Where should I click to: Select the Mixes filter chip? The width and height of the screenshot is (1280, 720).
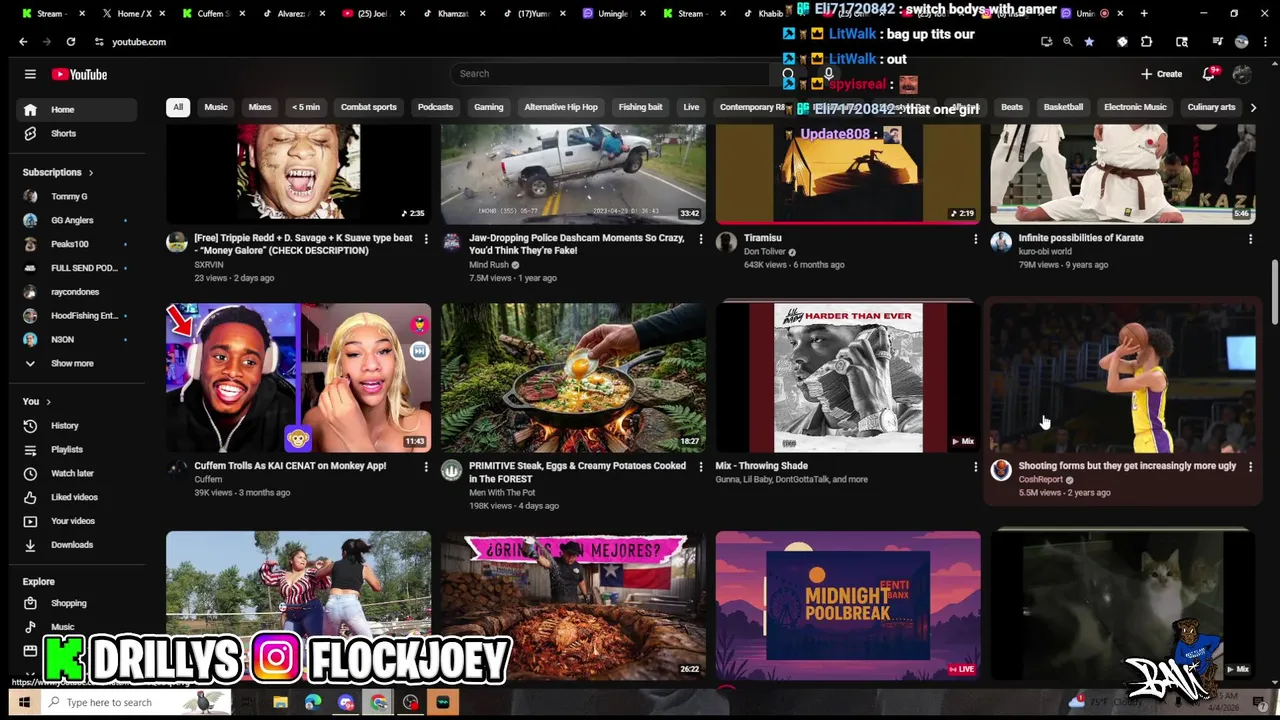point(260,107)
